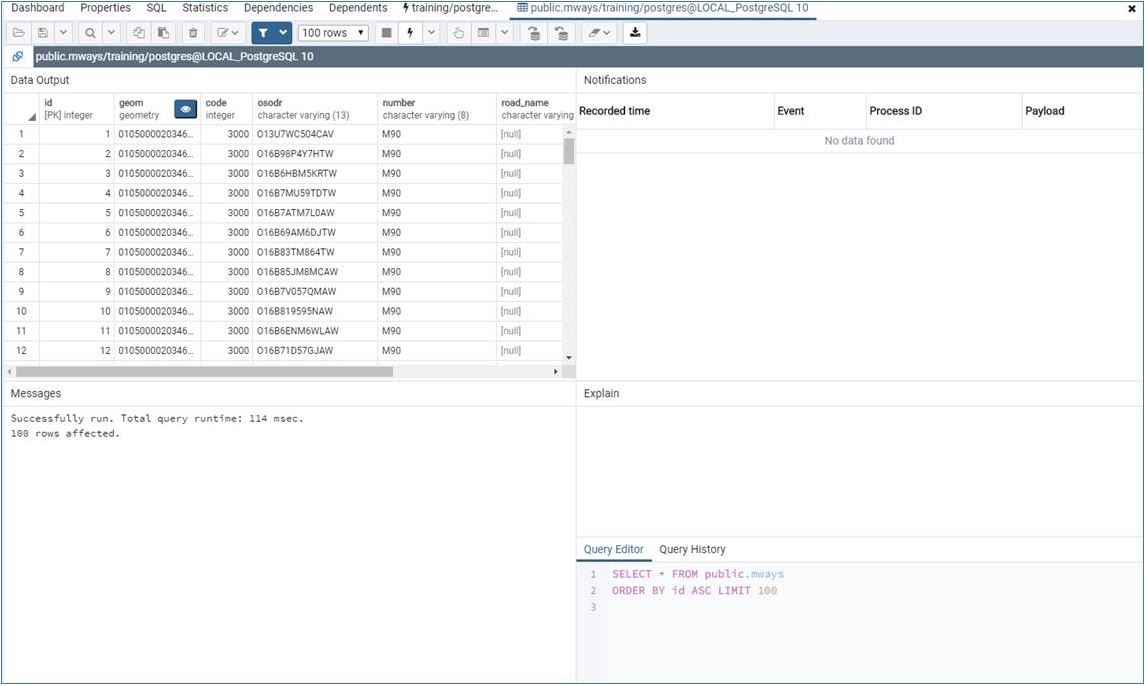Click the Download as CSV icon
This screenshot has width=1145, height=686.
coord(635,33)
